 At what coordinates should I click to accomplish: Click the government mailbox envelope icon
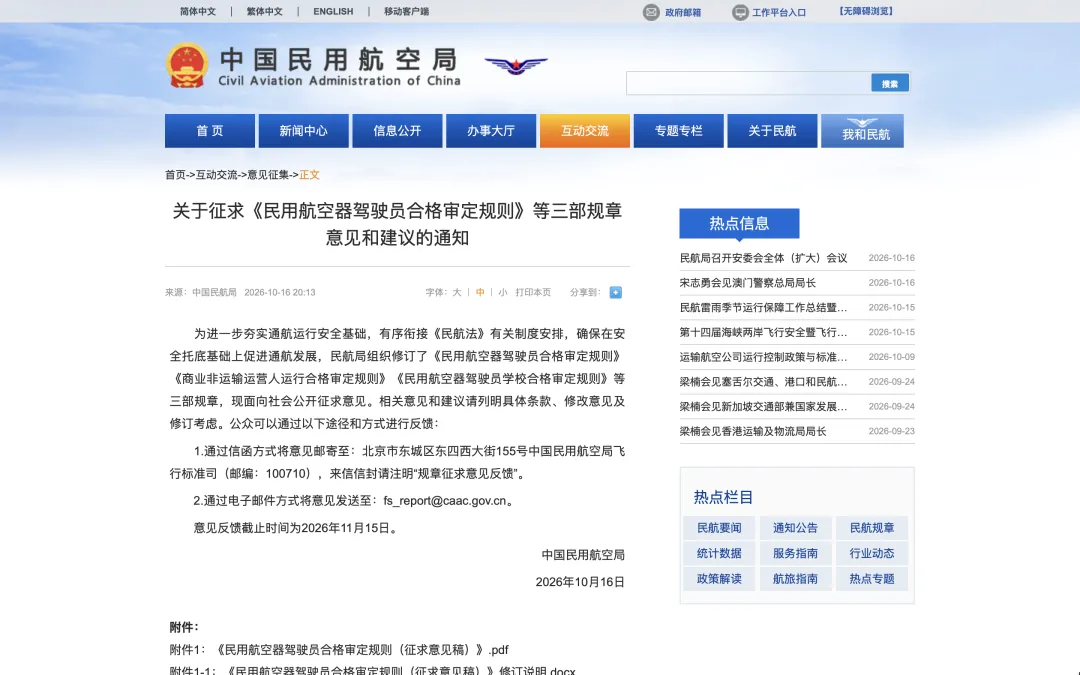(x=651, y=12)
